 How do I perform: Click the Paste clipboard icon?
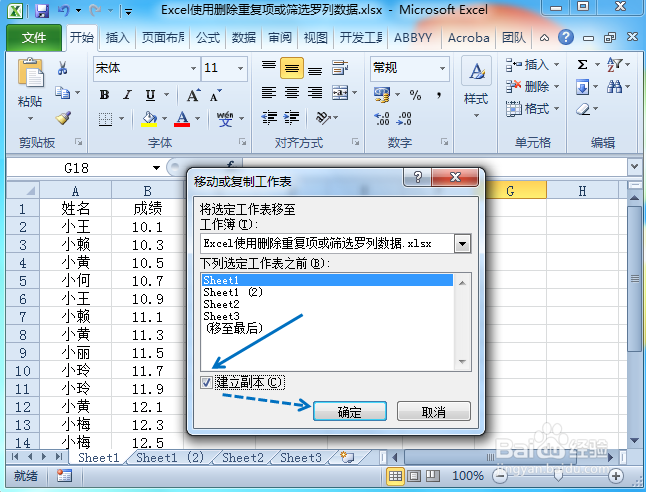(x=30, y=73)
